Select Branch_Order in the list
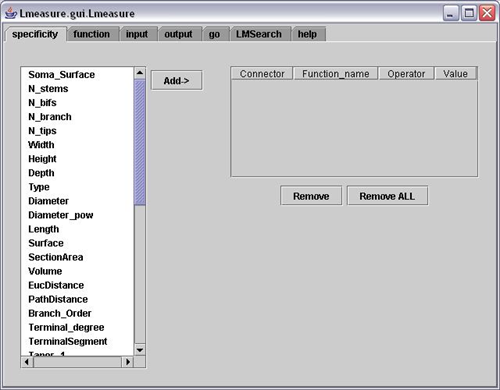 (x=77, y=313)
